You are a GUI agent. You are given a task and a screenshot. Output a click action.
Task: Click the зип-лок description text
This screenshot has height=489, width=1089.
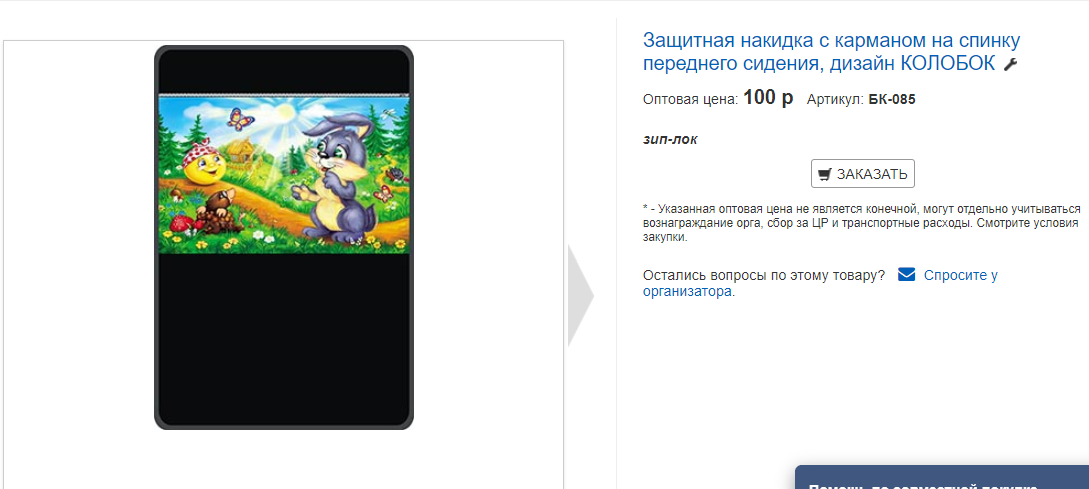point(670,140)
